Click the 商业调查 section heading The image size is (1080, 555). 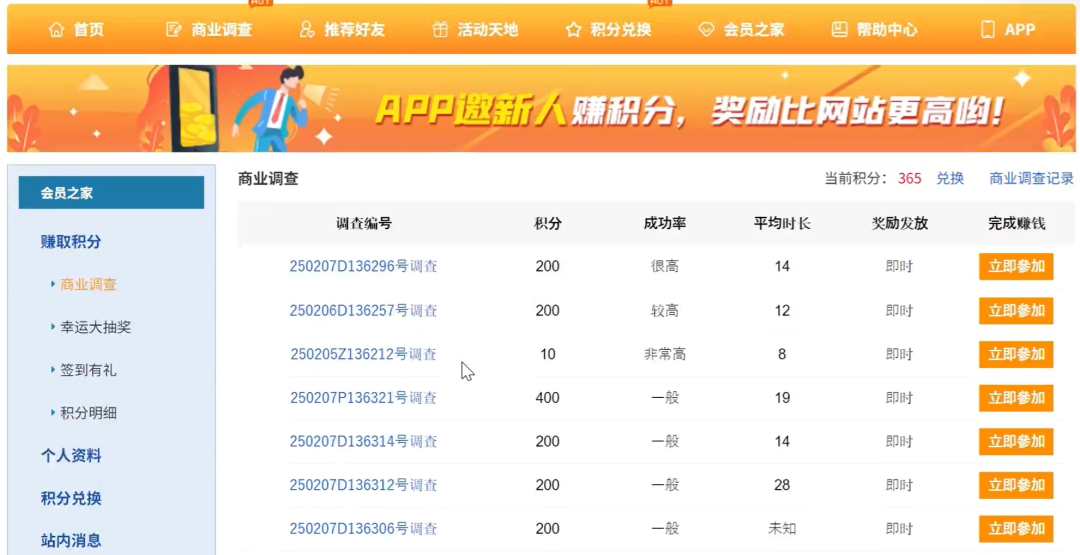tap(268, 178)
